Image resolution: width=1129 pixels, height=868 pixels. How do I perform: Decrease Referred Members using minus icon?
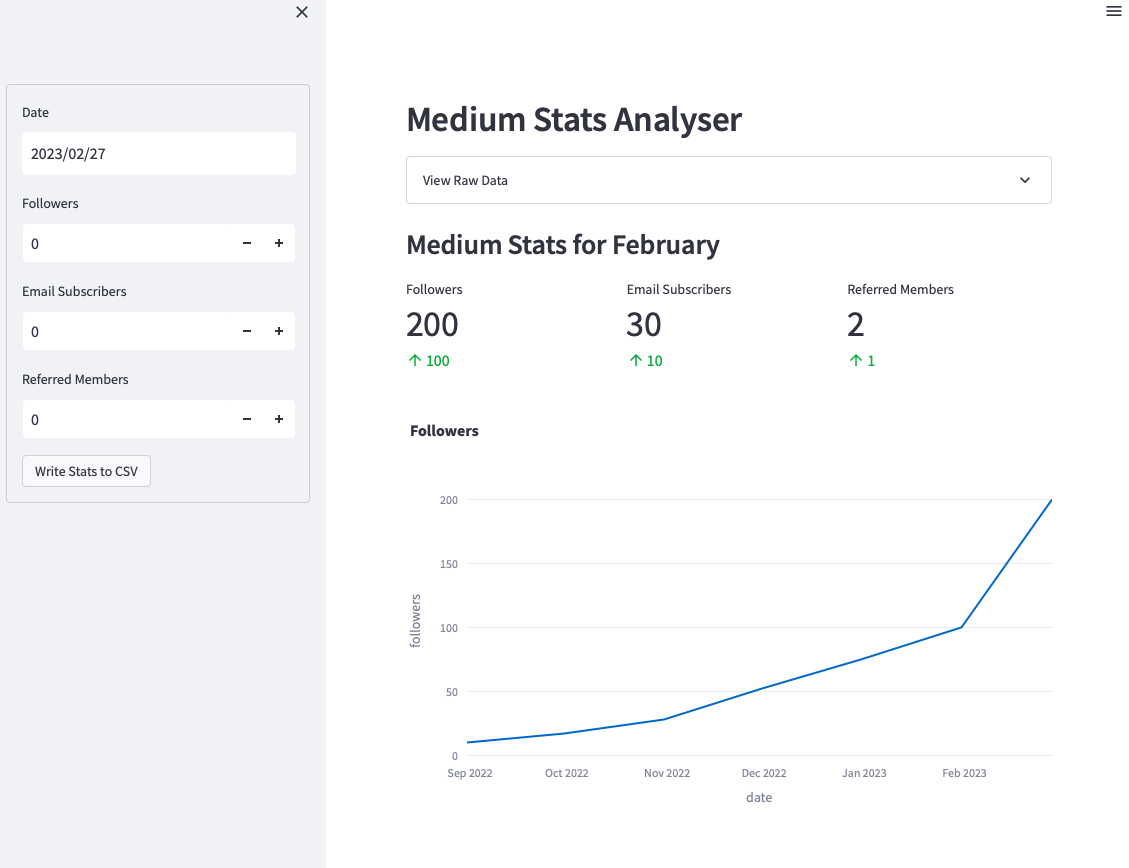point(247,419)
